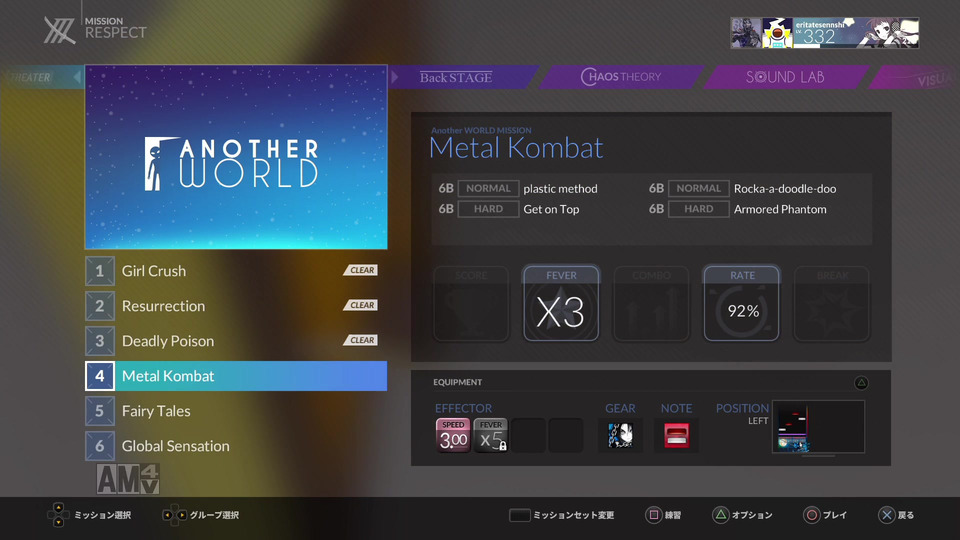Screen dimensions: 960x540
Task: Click the left group arrow near Theater
Action: 77,77
